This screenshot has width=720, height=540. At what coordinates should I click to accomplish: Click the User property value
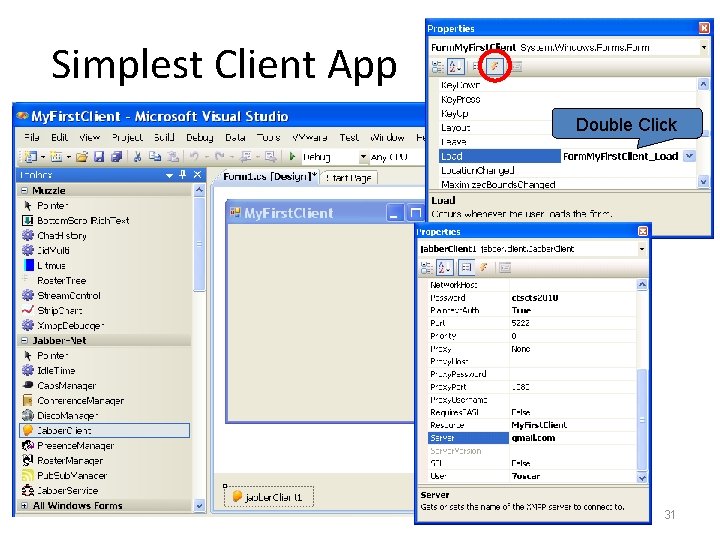click(x=573, y=476)
